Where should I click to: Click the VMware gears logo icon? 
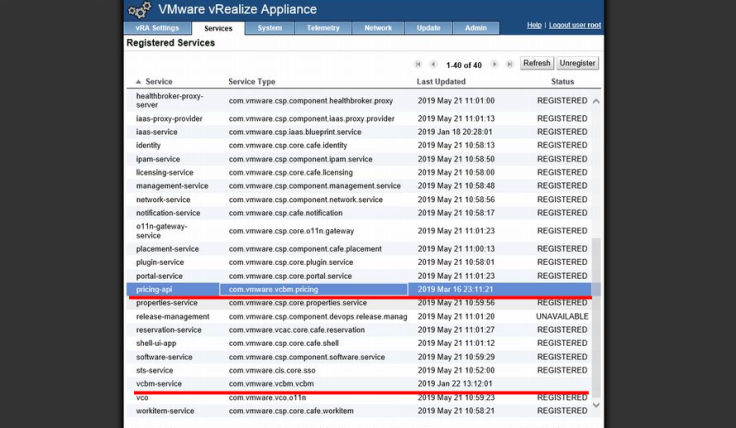pos(140,9)
